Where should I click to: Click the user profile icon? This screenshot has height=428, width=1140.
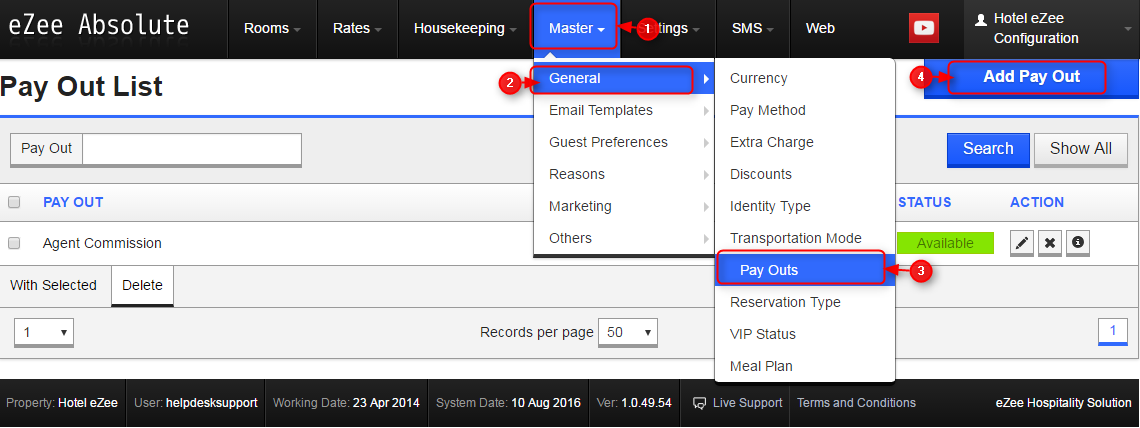click(981, 20)
